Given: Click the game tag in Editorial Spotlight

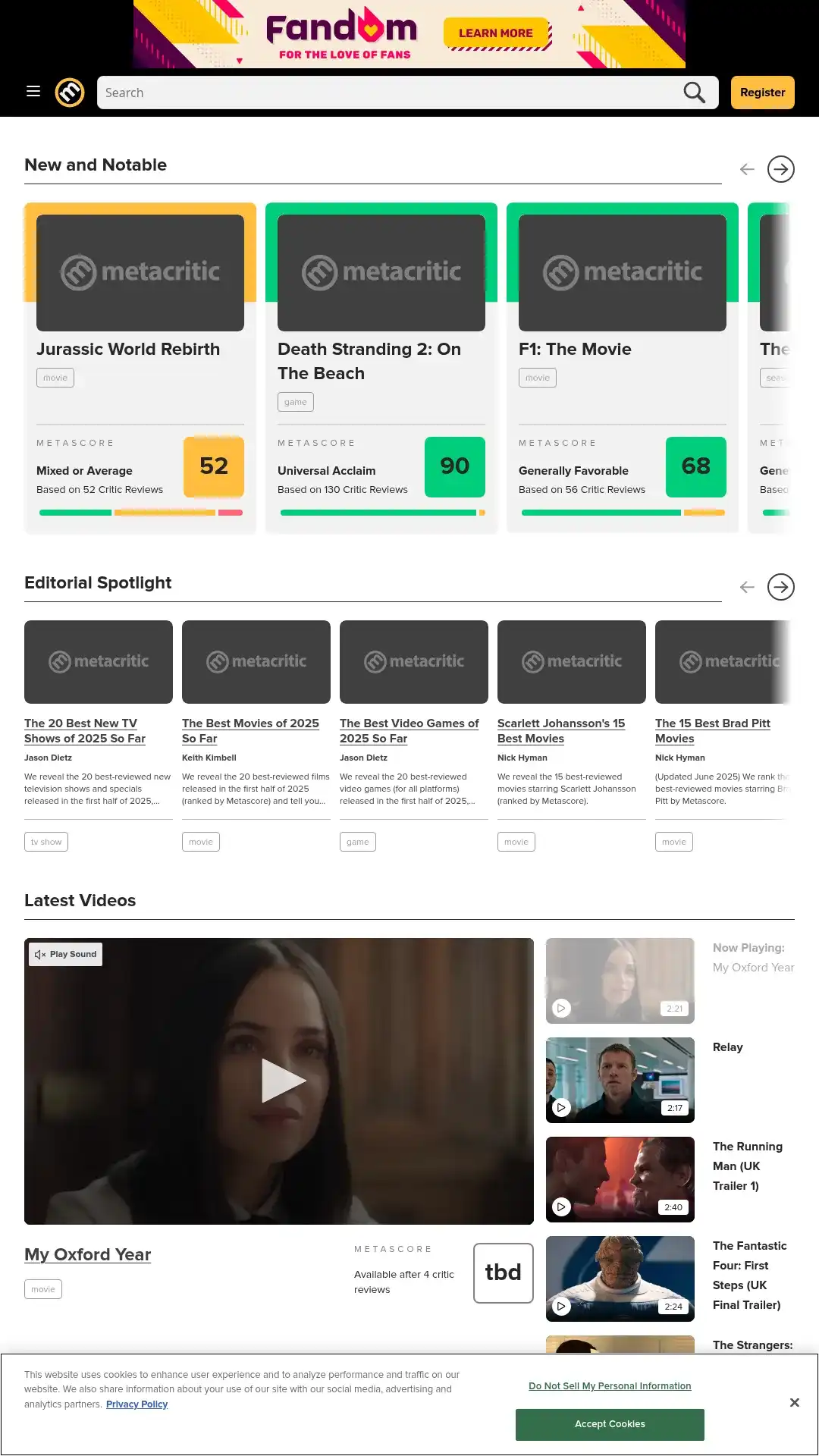Looking at the screenshot, I should pos(358,842).
